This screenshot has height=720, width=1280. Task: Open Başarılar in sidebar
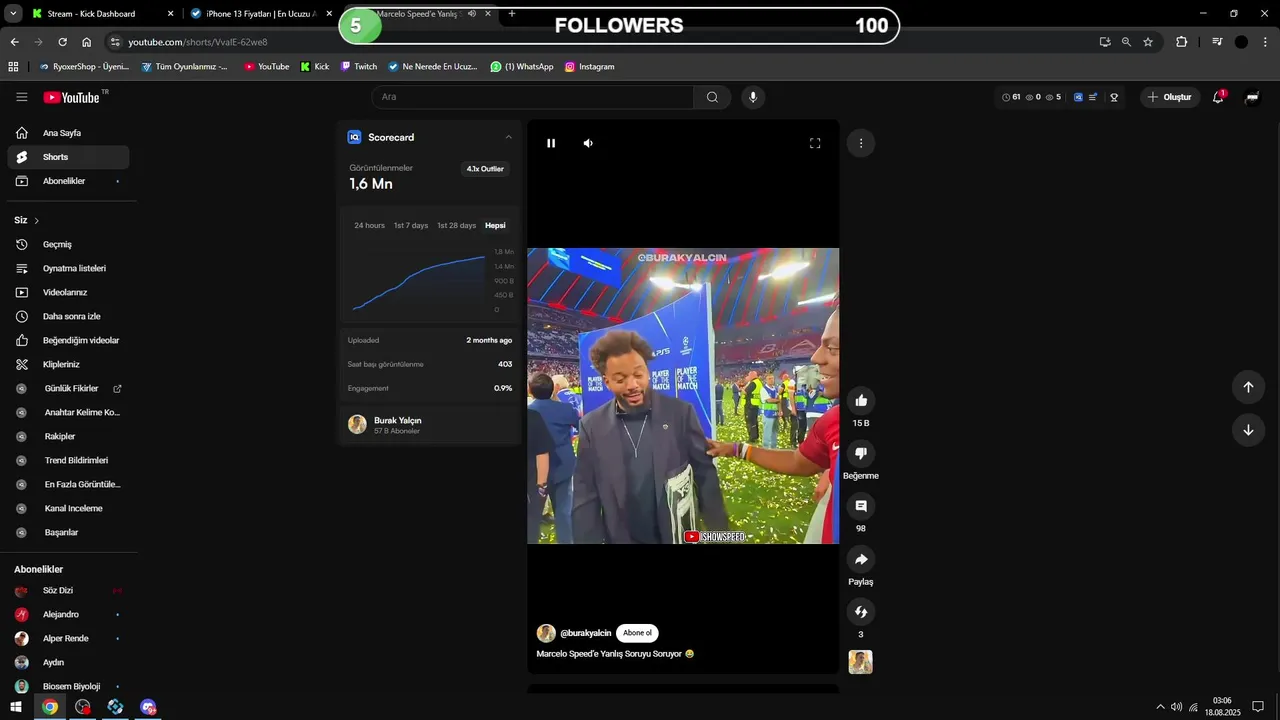68,532
